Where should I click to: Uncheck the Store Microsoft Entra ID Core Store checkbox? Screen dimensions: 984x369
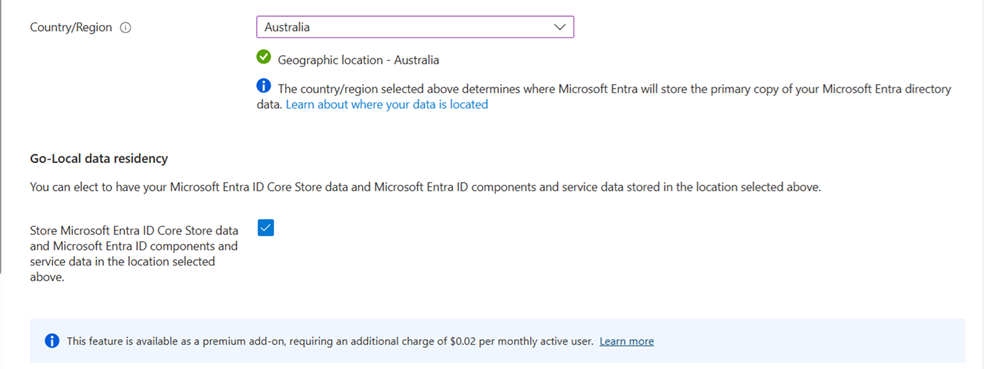click(x=265, y=228)
